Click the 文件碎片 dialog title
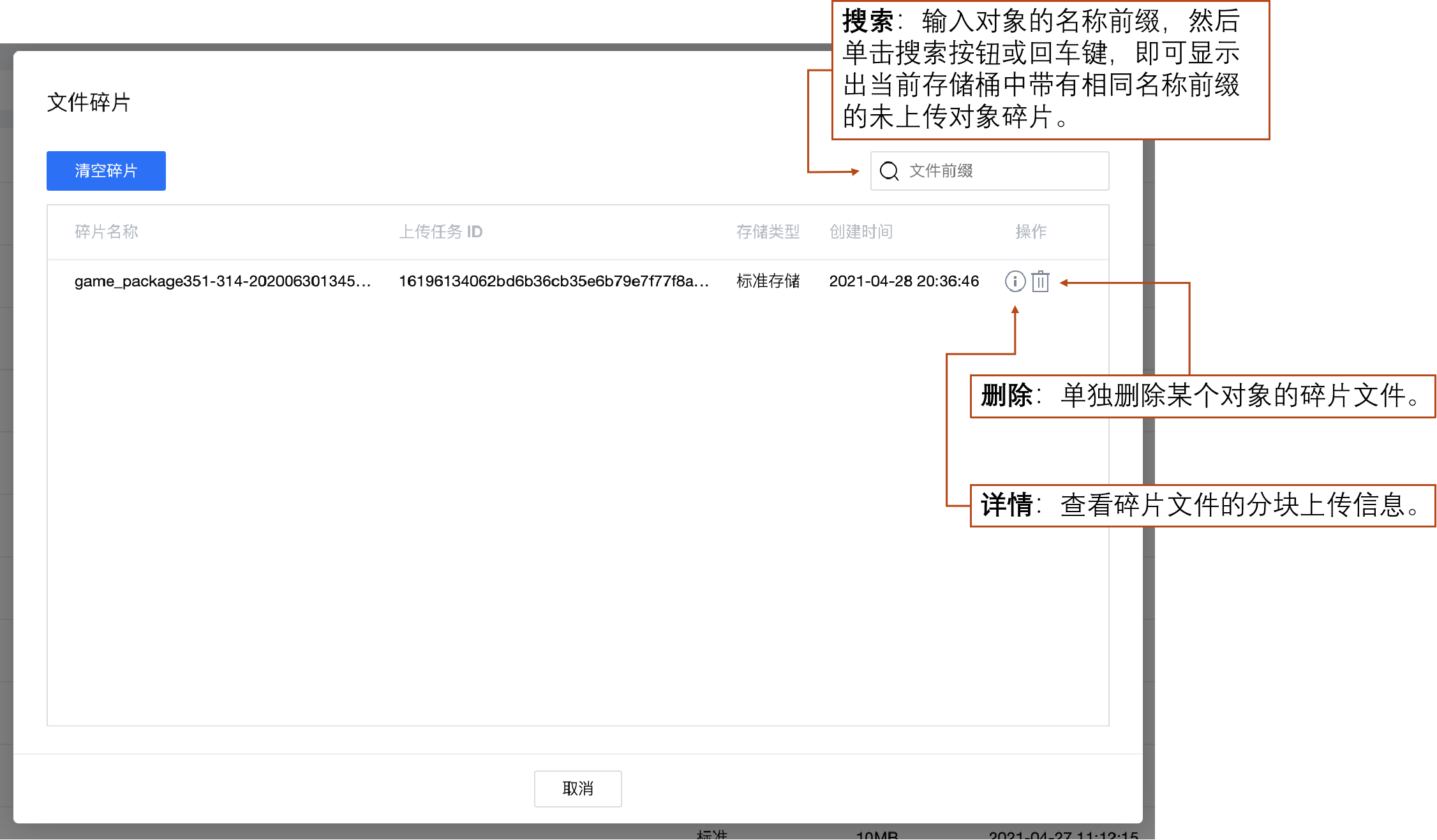The height and width of the screenshot is (840, 1437). (89, 102)
